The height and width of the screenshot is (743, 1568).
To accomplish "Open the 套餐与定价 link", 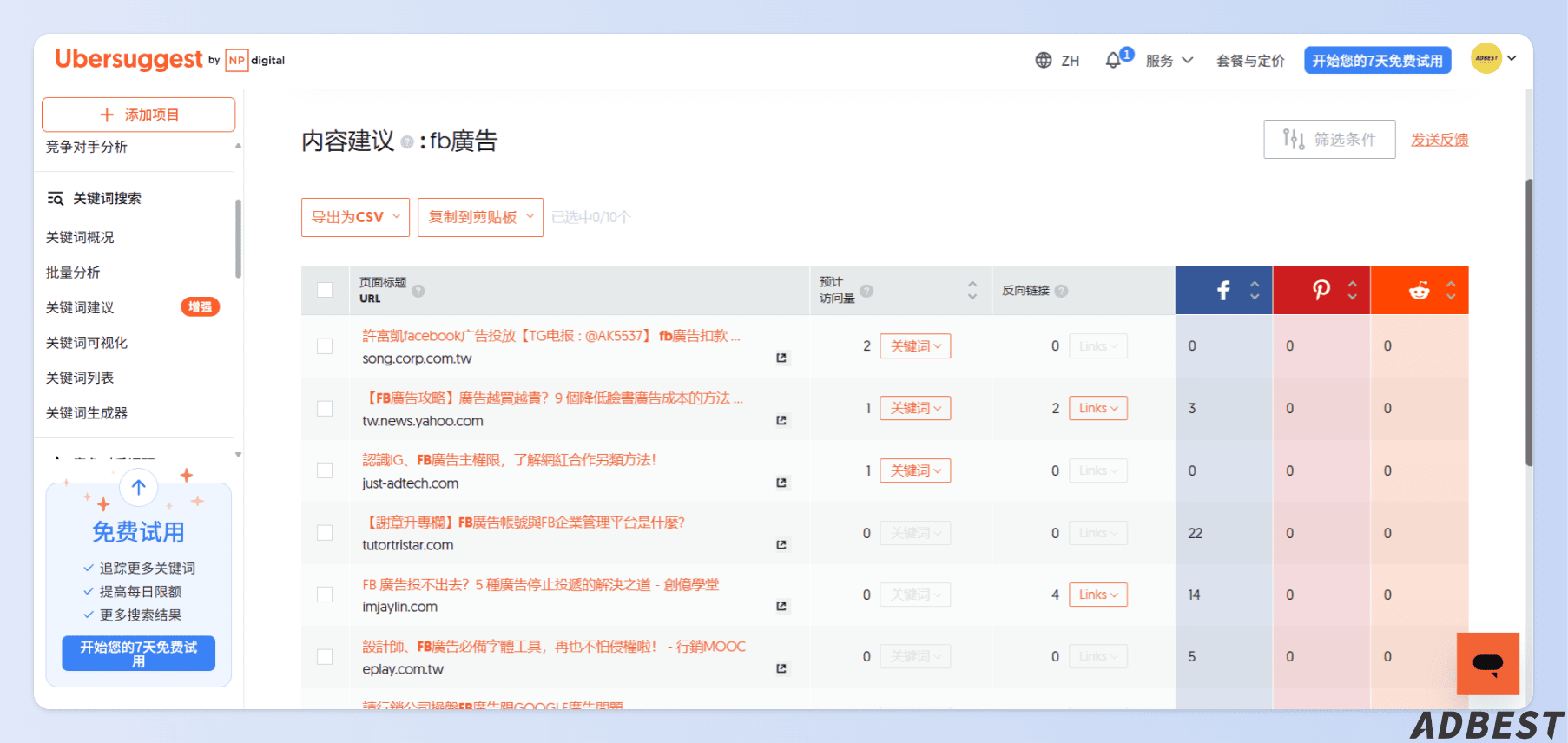I will point(1250,61).
